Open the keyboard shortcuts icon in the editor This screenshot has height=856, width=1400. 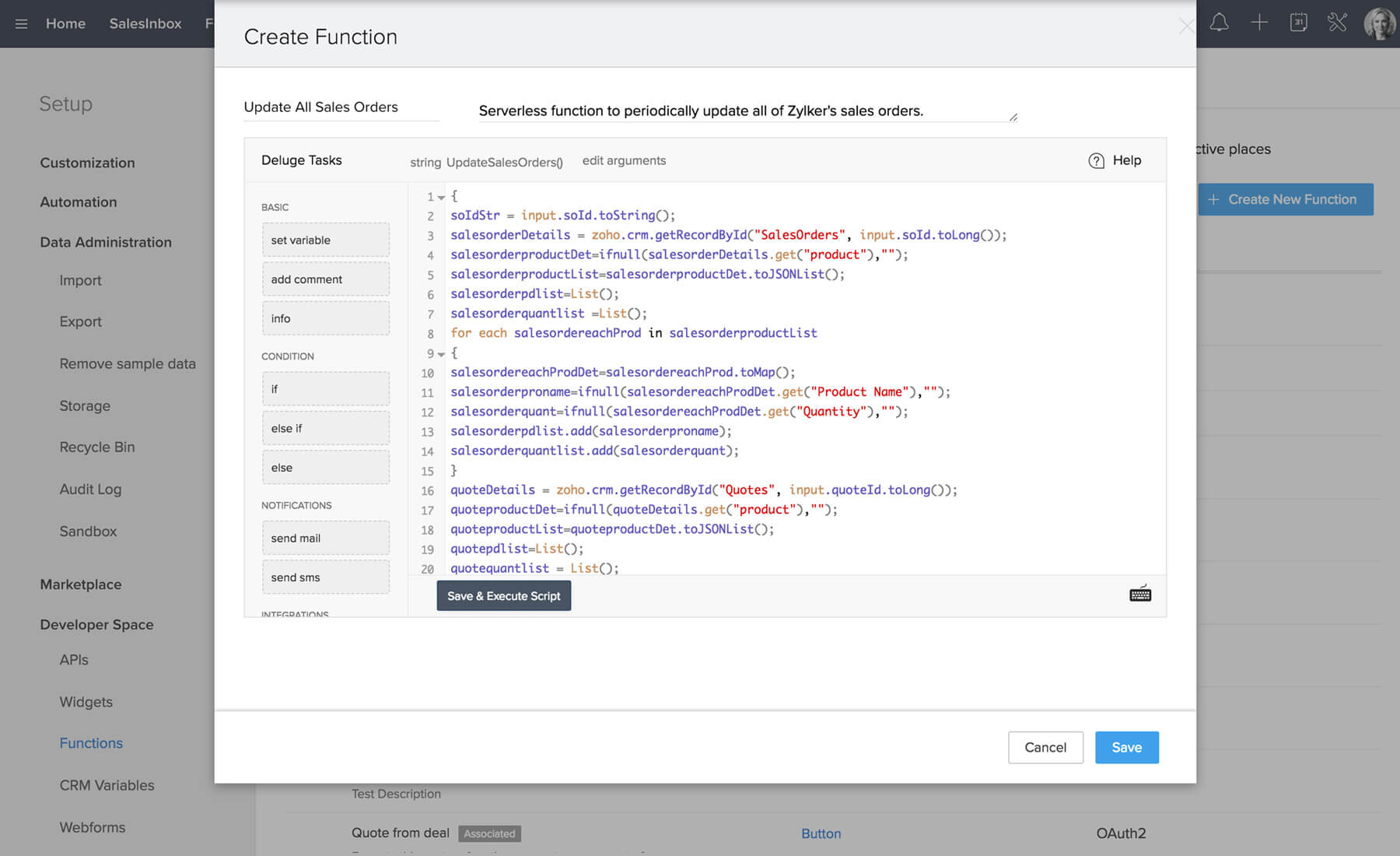pyautogui.click(x=1139, y=594)
